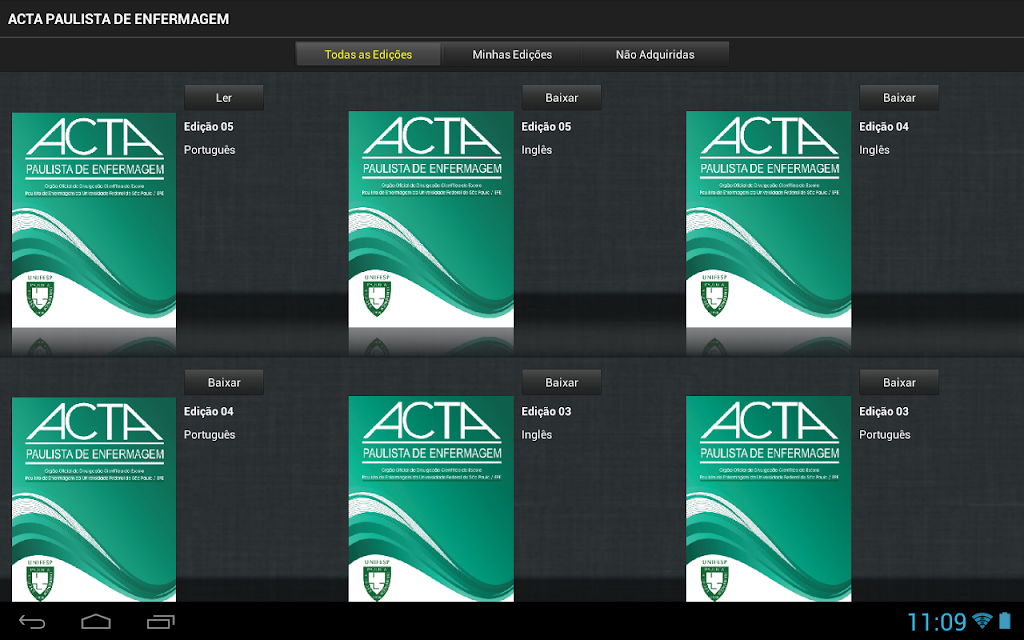Click Ler for Edição 05 Português

[224, 97]
